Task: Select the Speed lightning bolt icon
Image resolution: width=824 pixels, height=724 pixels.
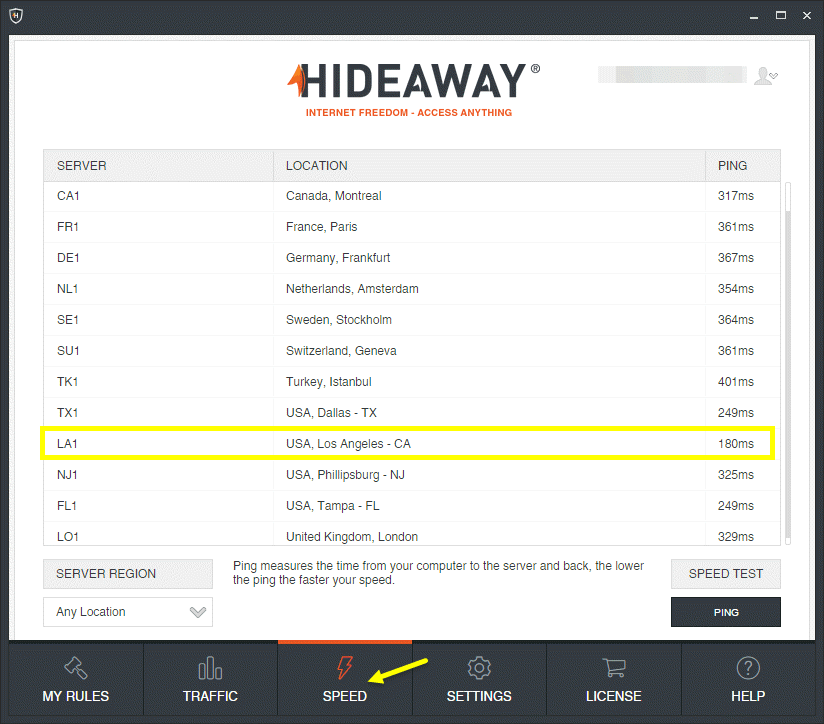Action: (345, 668)
